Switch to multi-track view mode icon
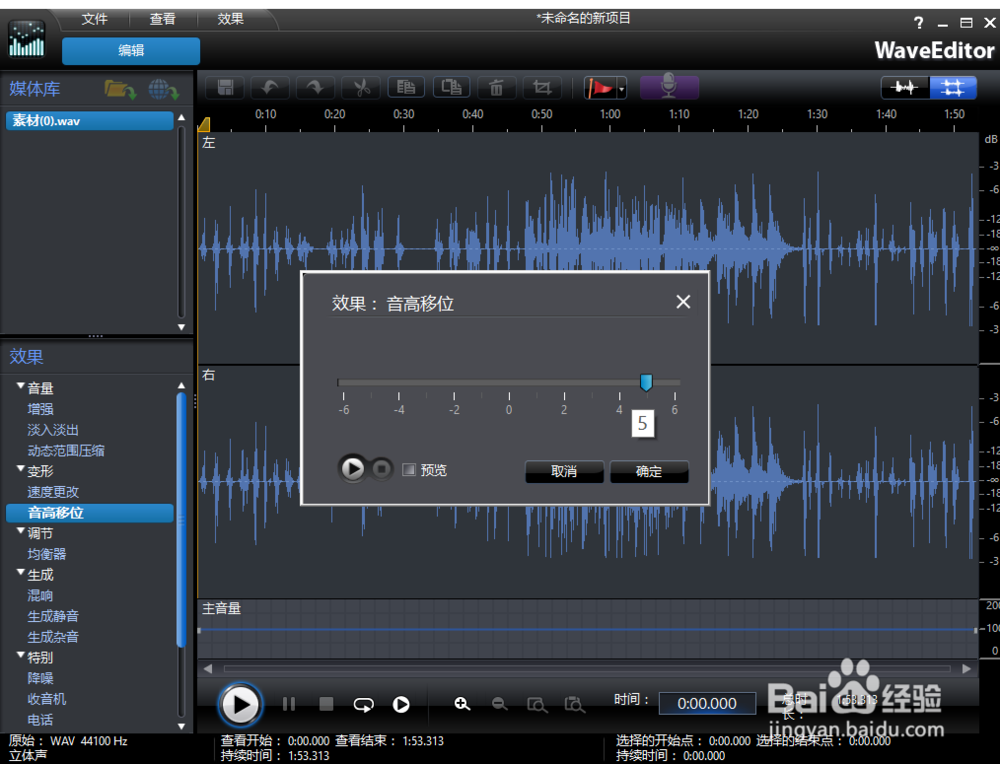Screen dimensions: 1000x764 pos(953,87)
